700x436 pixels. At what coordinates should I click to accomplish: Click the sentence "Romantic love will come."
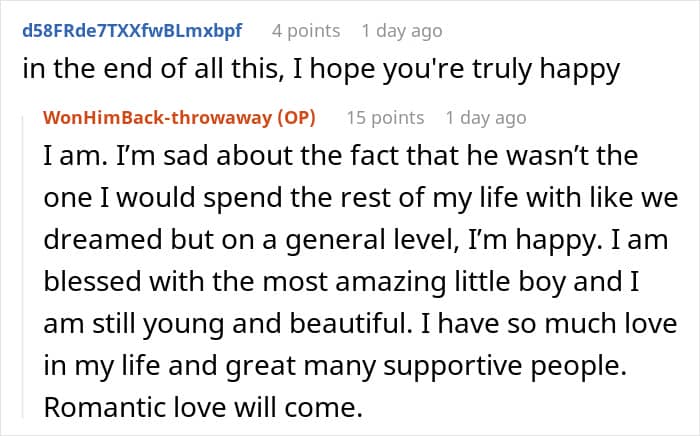(x=203, y=407)
